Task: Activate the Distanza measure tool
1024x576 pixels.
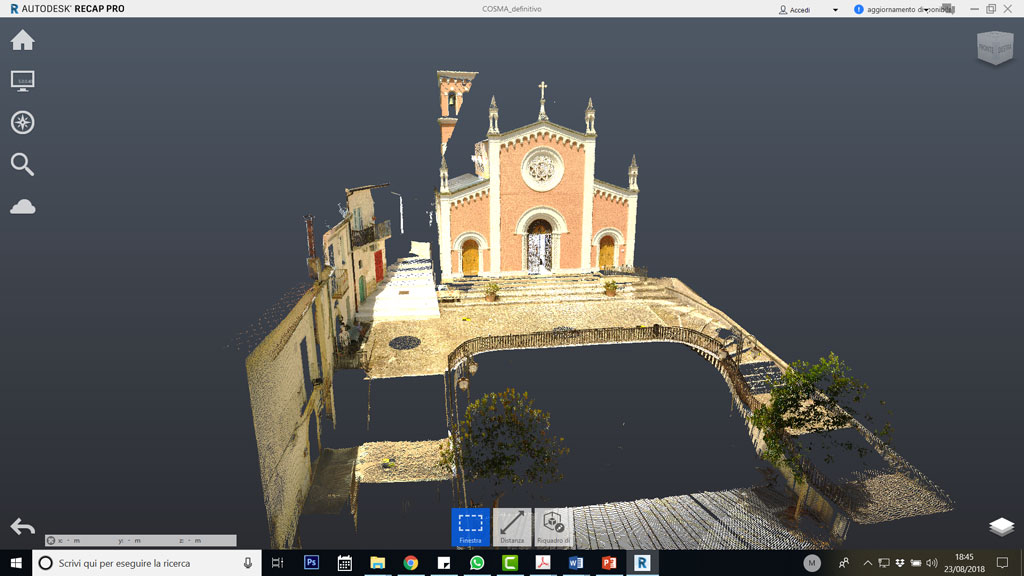Action: pyautogui.click(x=512, y=526)
